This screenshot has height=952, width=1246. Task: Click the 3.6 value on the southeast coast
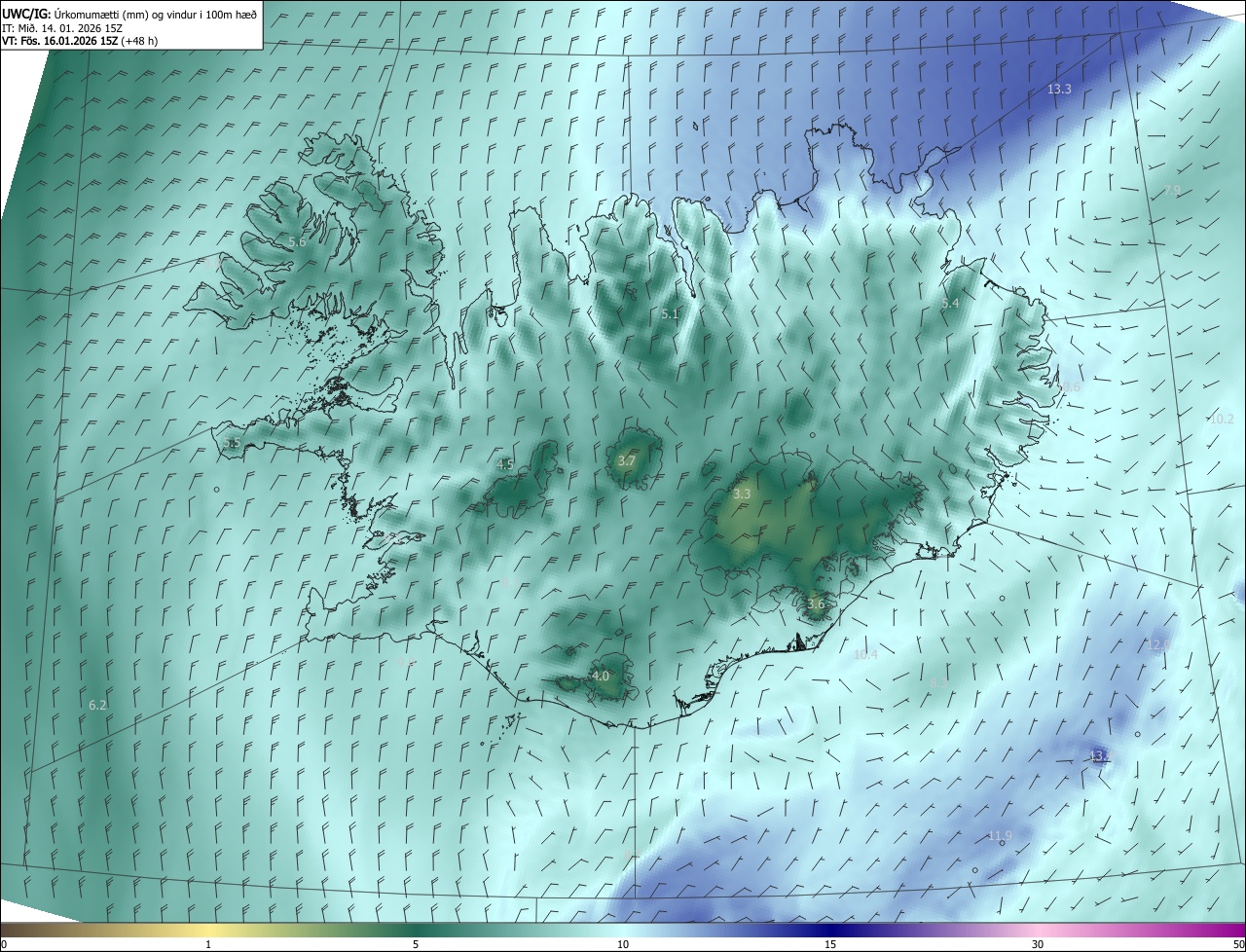tap(816, 604)
